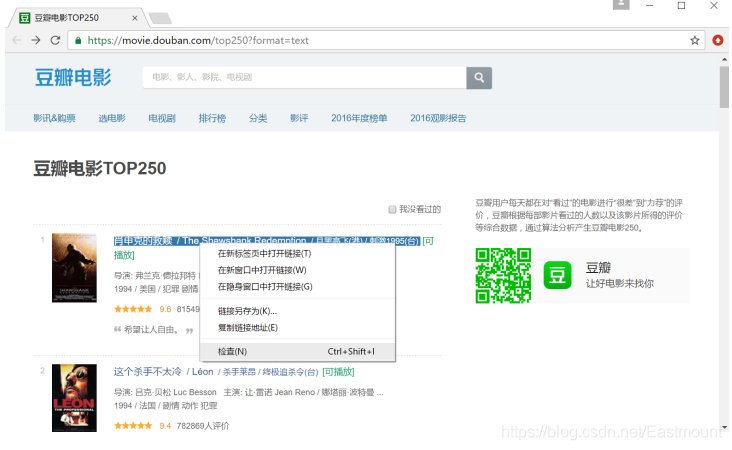Open the 分类 navigation link
Image resolution: width=732 pixels, height=450 pixels.
(x=258, y=118)
